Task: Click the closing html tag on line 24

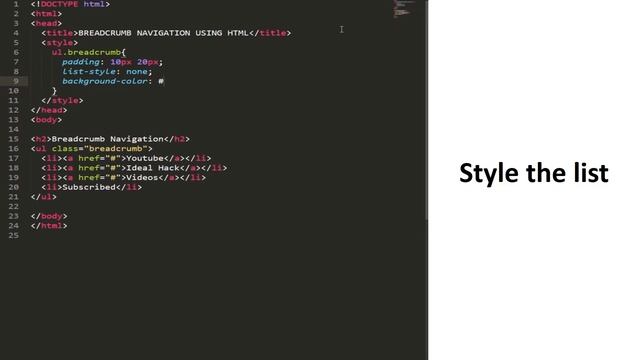Action: pyautogui.click(x=49, y=226)
